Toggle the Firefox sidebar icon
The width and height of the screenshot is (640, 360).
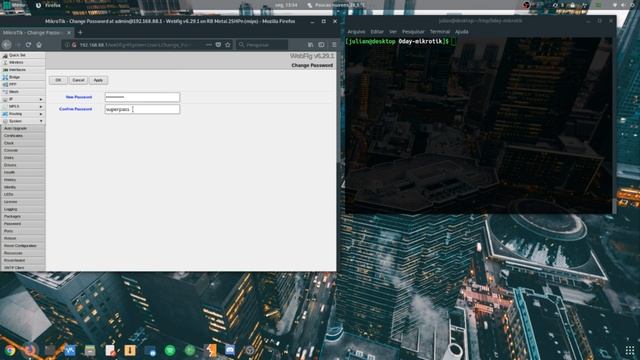coord(321,44)
